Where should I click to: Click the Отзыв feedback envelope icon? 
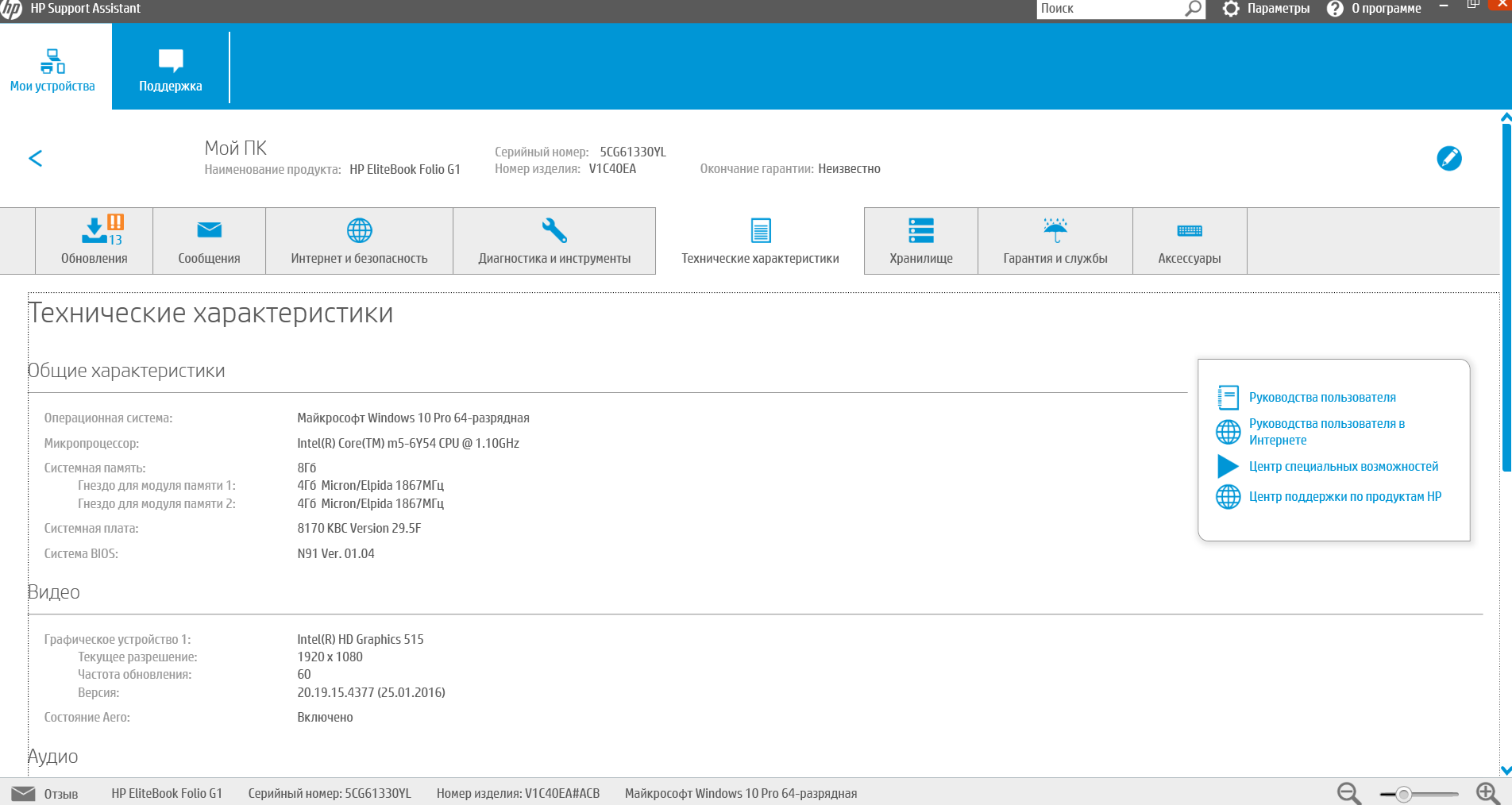[x=23, y=793]
